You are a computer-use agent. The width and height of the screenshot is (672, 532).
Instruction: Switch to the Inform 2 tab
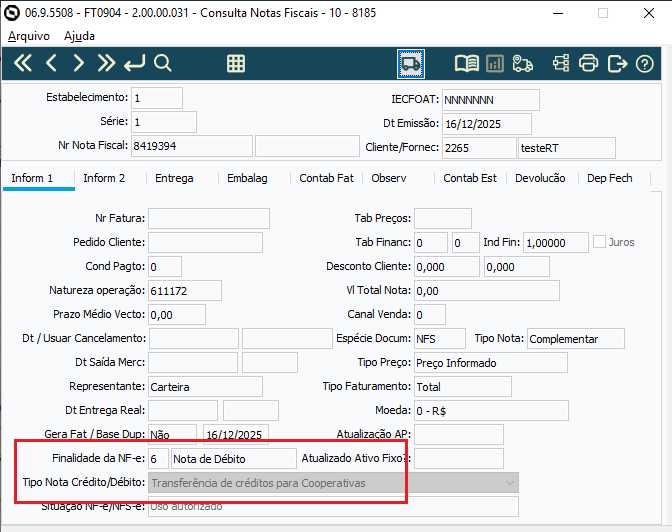click(104, 178)
